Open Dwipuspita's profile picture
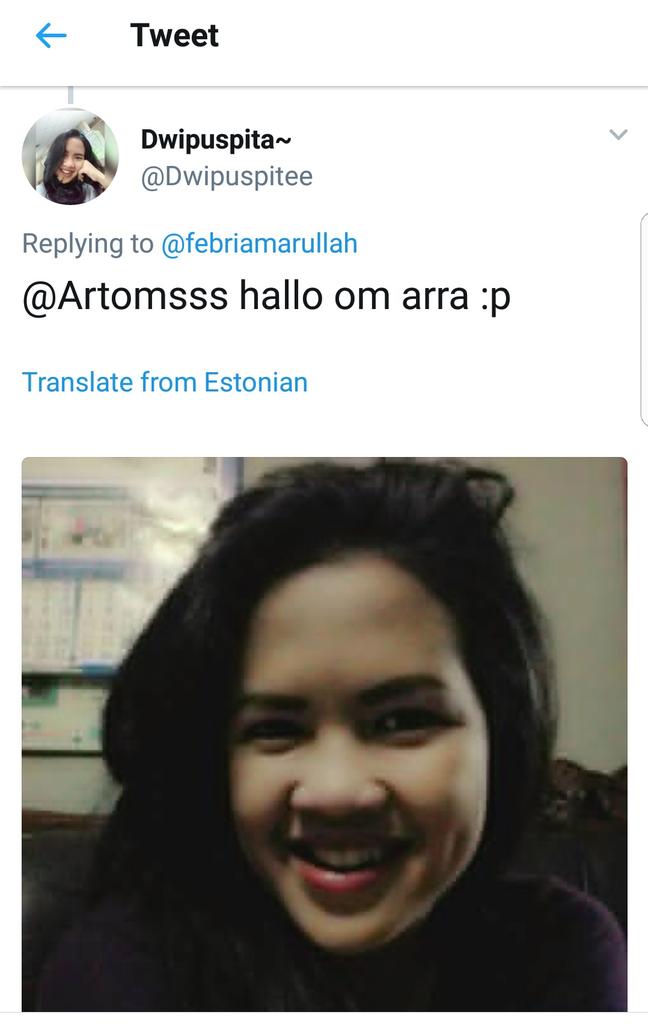648x1024 pixels. tap(71, 157)
